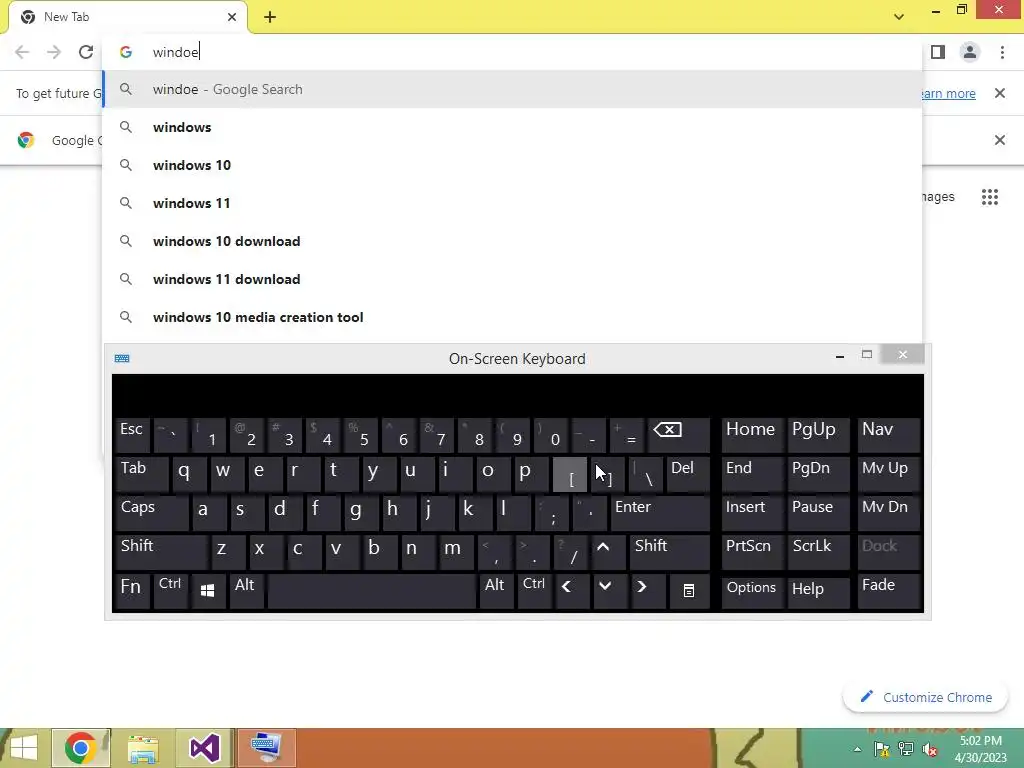The width and height of the screenshot is (1024, 768).
Task: Tap the PrtScn key
Action: (x=752, y=552)
